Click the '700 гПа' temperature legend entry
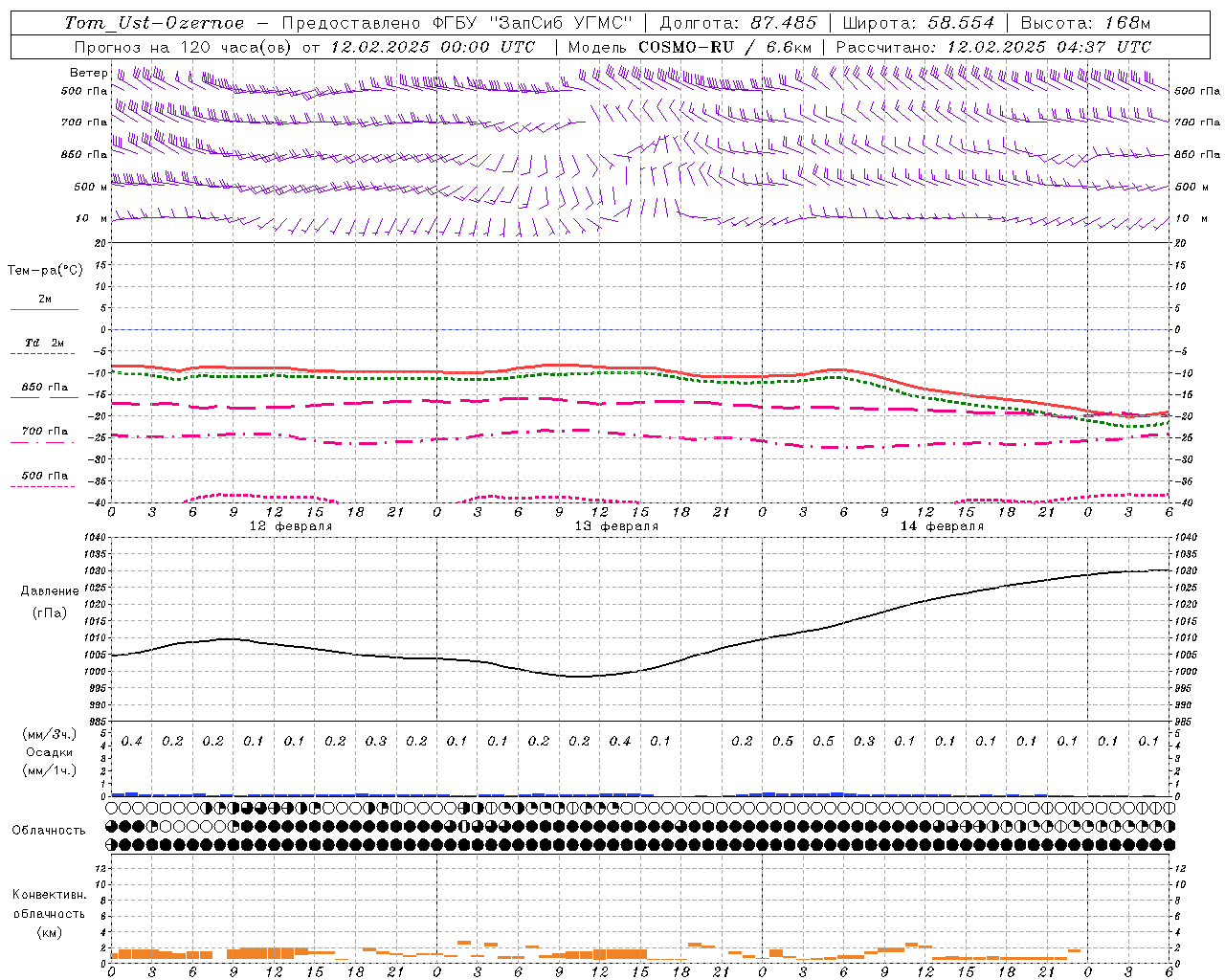 click(x=44, y=432)
